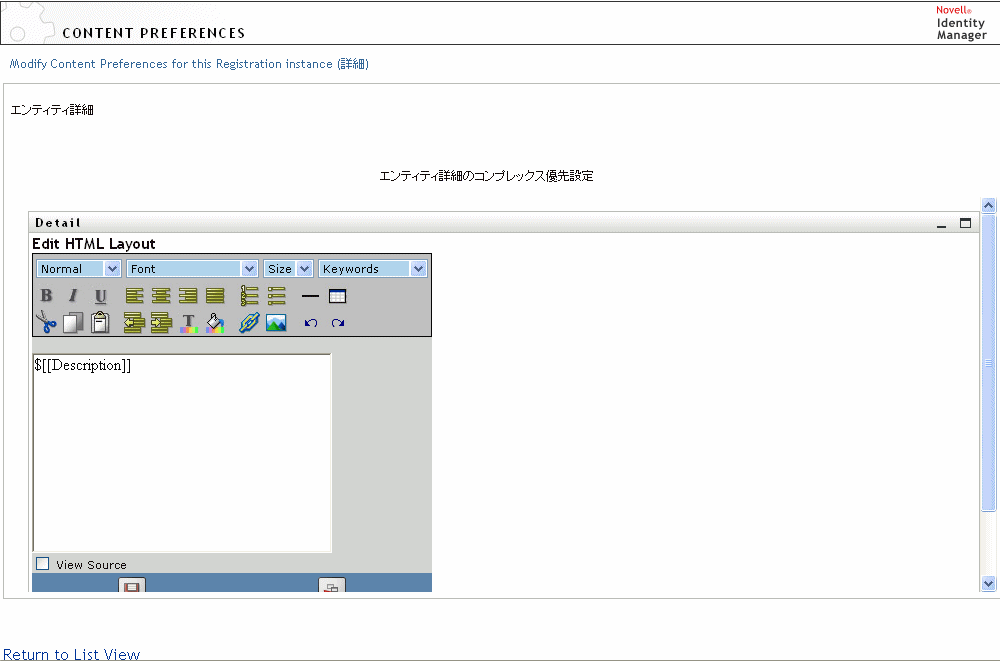The image size is (1000, 661).
Task: Justify text in the editor
Action: click(216, 295)
